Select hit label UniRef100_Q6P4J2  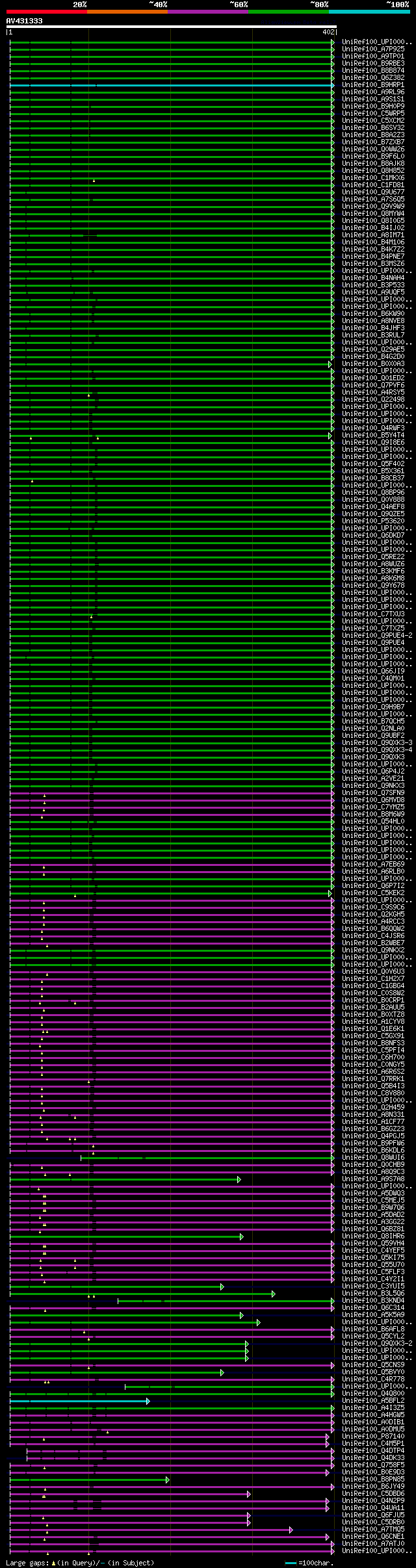point(373,771)
